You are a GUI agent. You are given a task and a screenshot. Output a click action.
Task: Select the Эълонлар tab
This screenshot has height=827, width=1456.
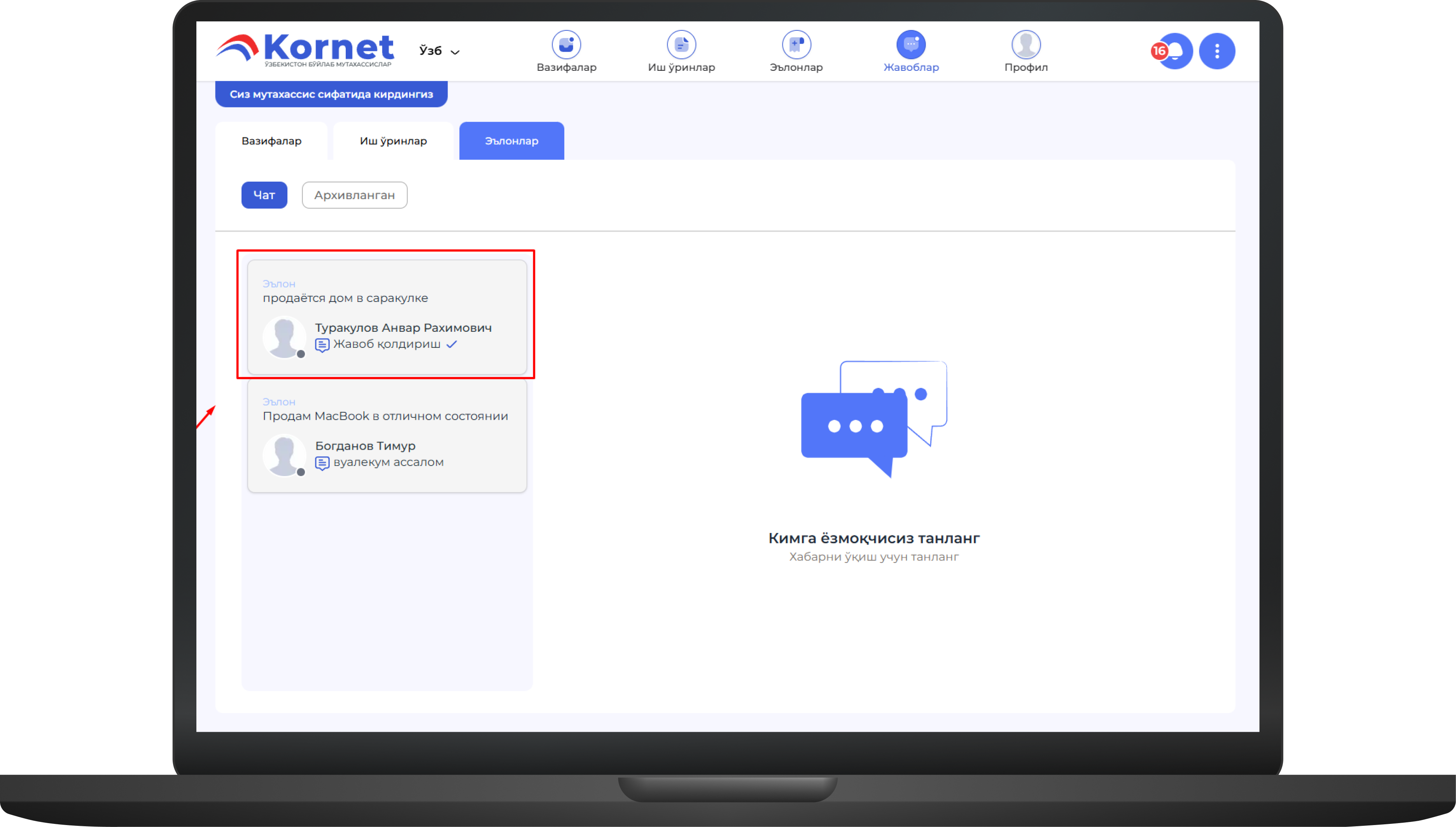511,141
